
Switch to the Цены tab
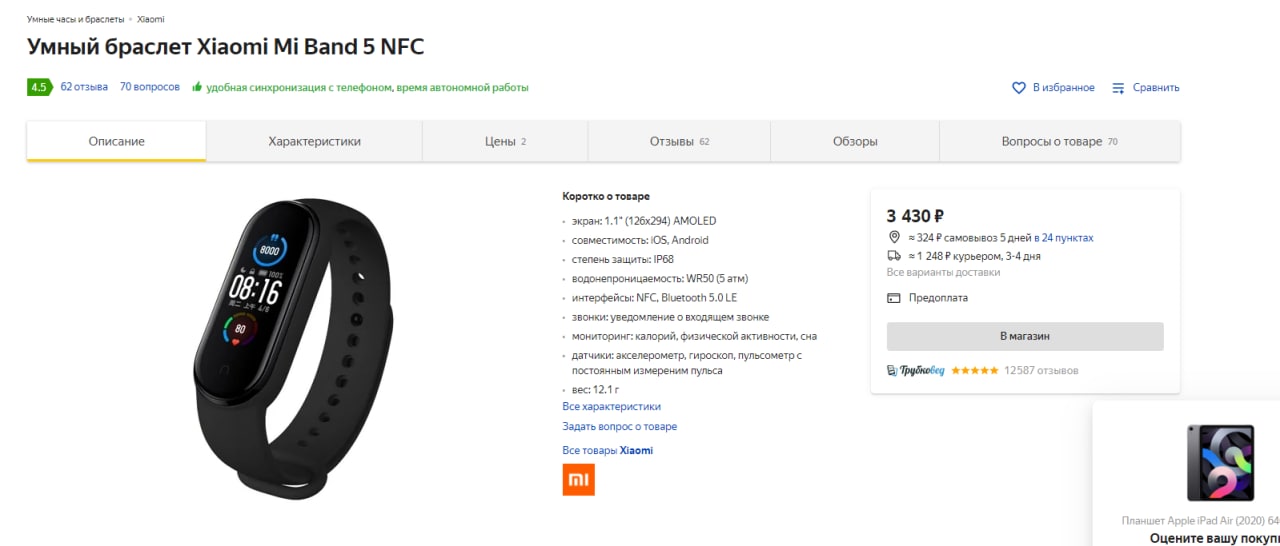504,142
